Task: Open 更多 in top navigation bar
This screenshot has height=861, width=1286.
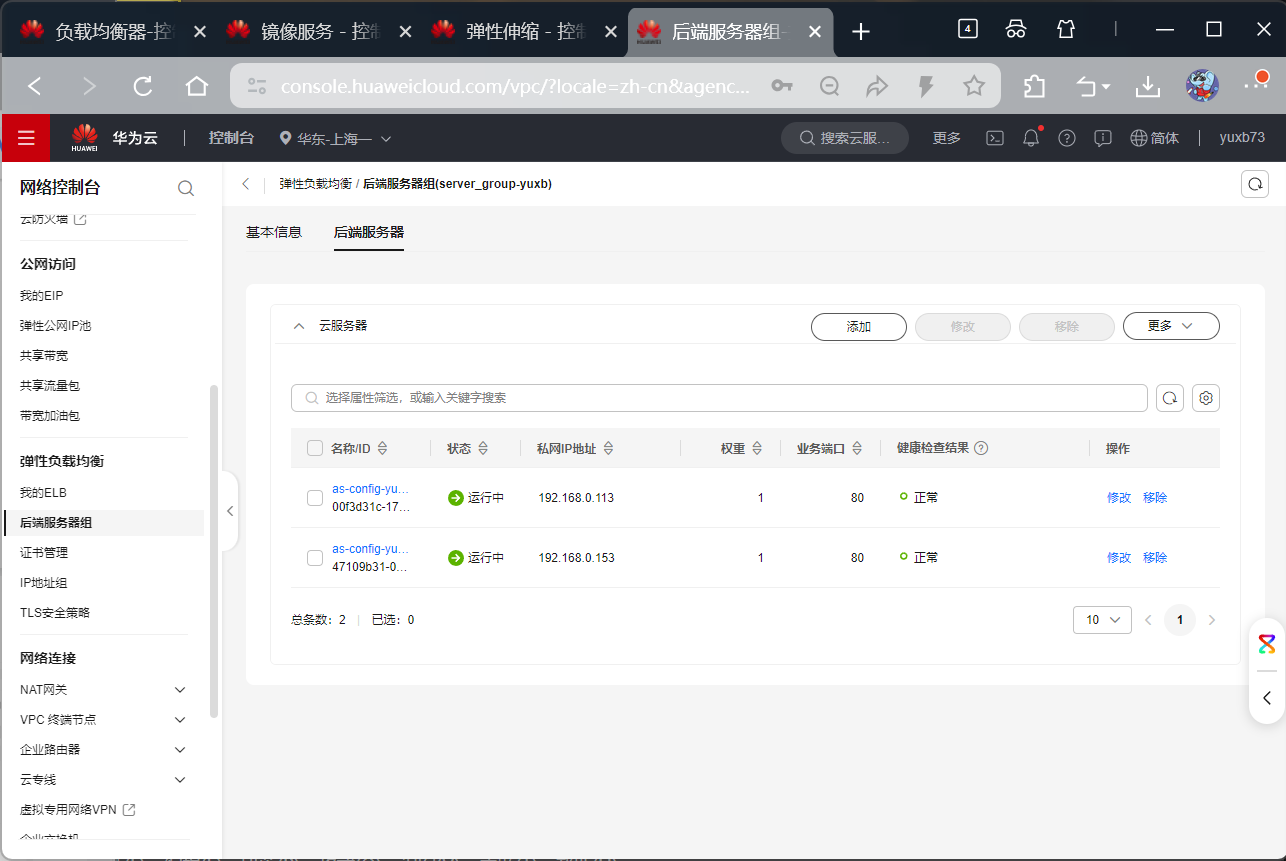Action: (947, 138)
